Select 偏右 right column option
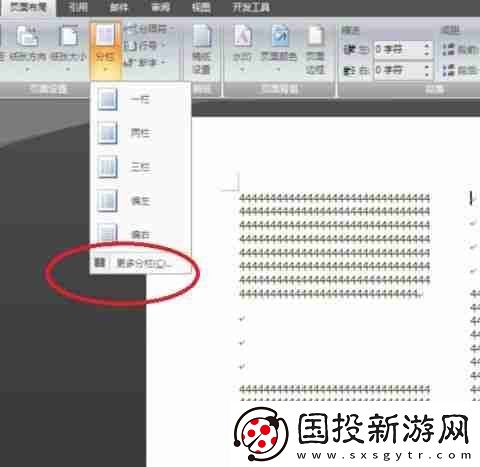This screenshot has width=480, height=467. pyautogui.click(x=141, y=233)
